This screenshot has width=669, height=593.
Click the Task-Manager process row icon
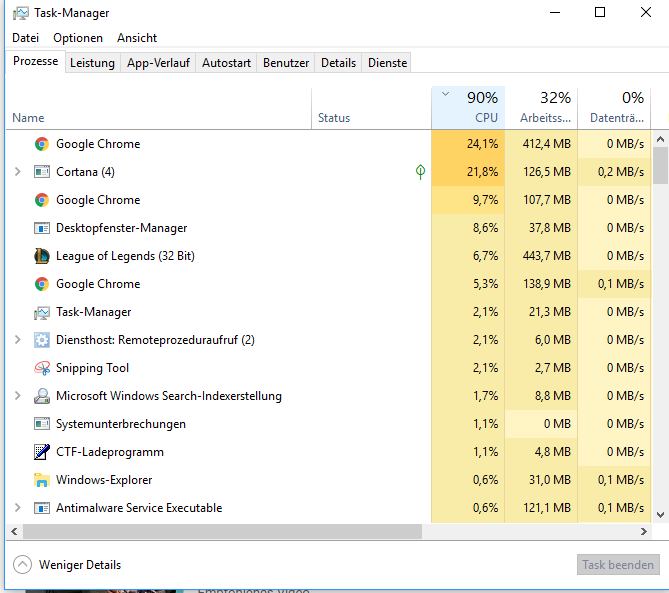(42, 313)
